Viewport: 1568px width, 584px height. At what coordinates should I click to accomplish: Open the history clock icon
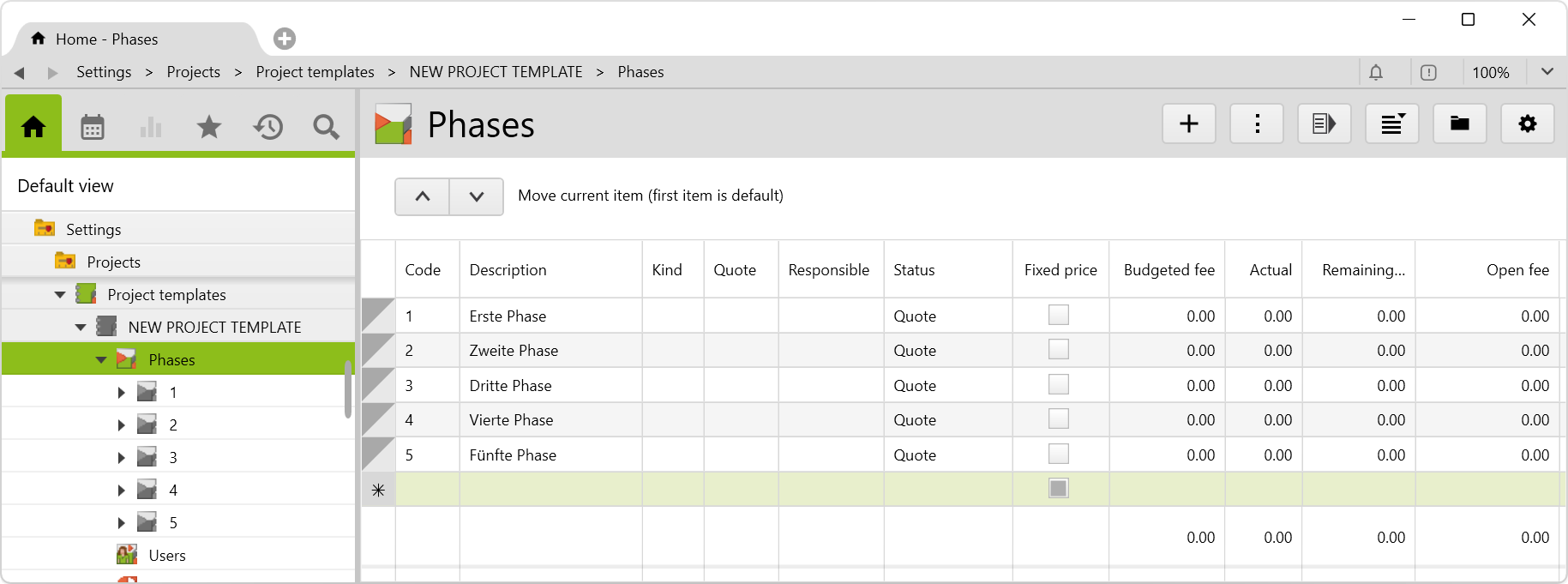(x=268, y=128)
